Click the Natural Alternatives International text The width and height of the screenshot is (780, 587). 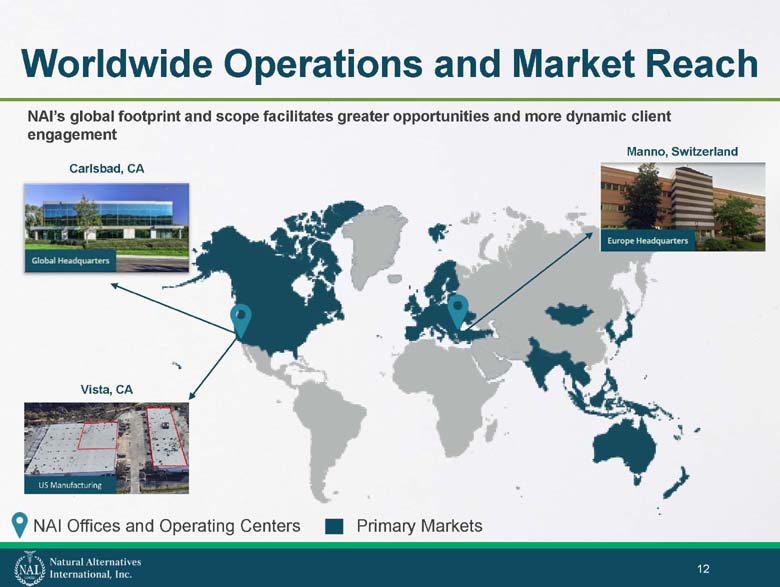[95, 568]
